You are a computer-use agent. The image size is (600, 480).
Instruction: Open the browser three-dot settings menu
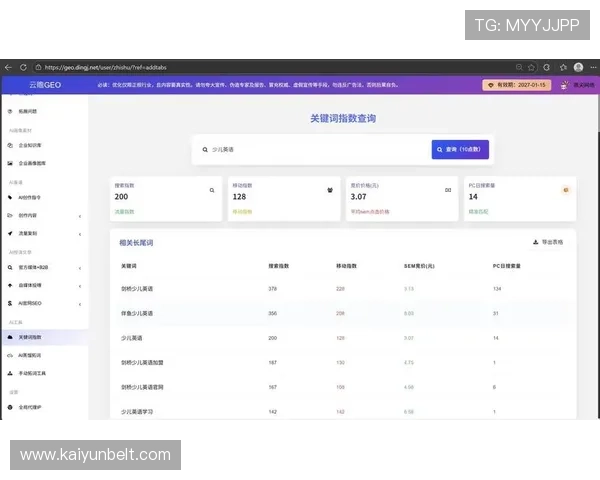point(593,67)
